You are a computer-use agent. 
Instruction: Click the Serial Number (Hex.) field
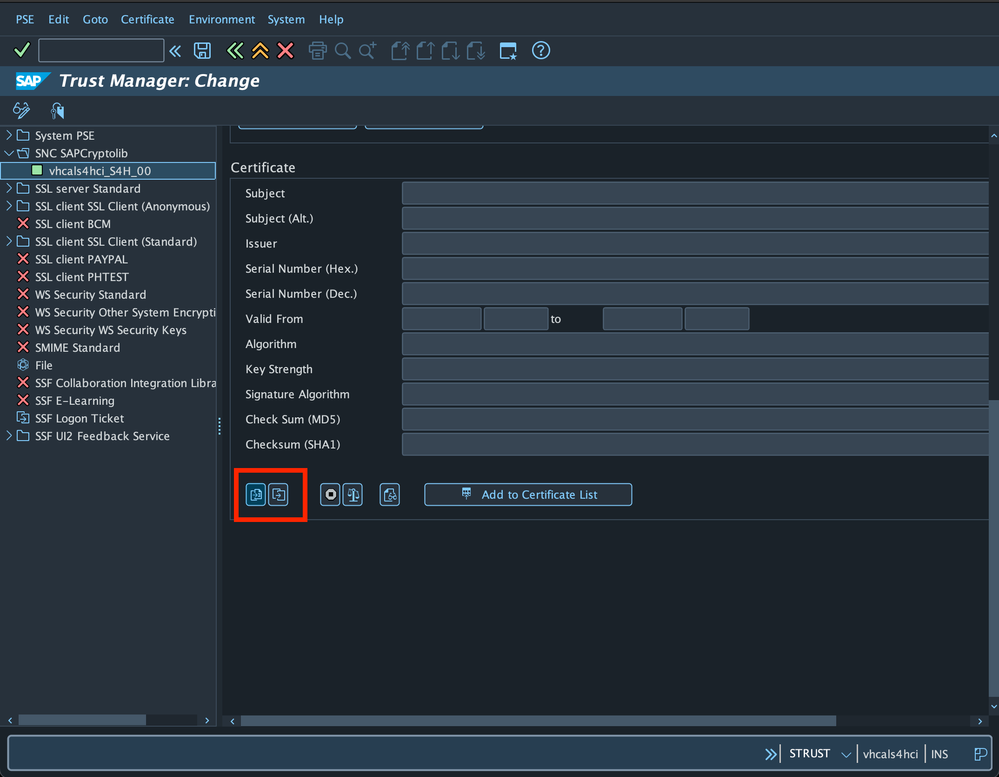[x=695, y=268]
